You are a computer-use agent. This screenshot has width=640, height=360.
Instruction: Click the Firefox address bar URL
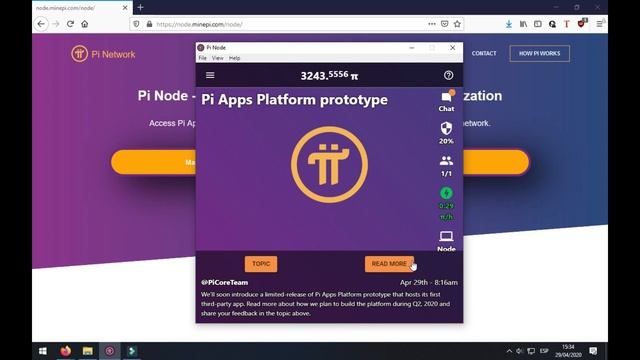[199, 24]
